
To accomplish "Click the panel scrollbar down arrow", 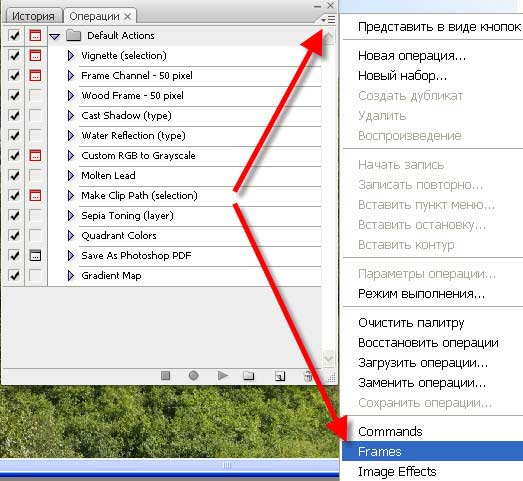I will [x=329, y=358].
